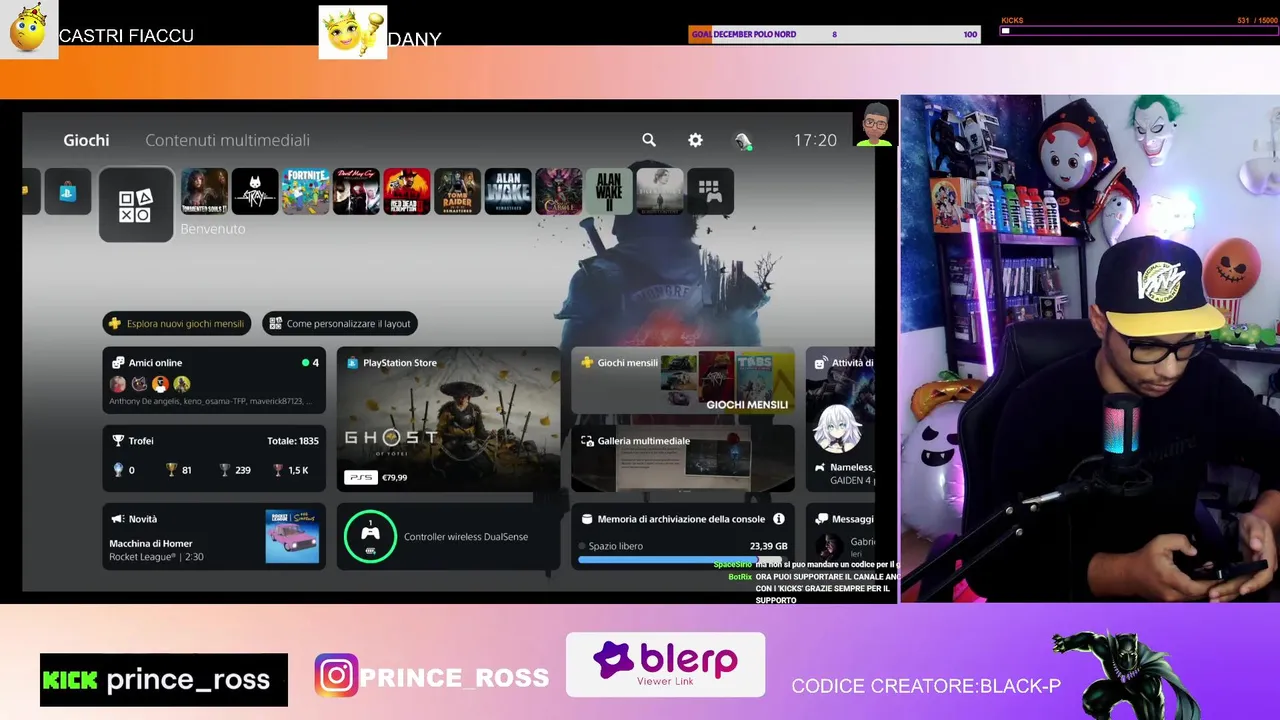Launch Red Dead Redemption game tile

(407, 192)
